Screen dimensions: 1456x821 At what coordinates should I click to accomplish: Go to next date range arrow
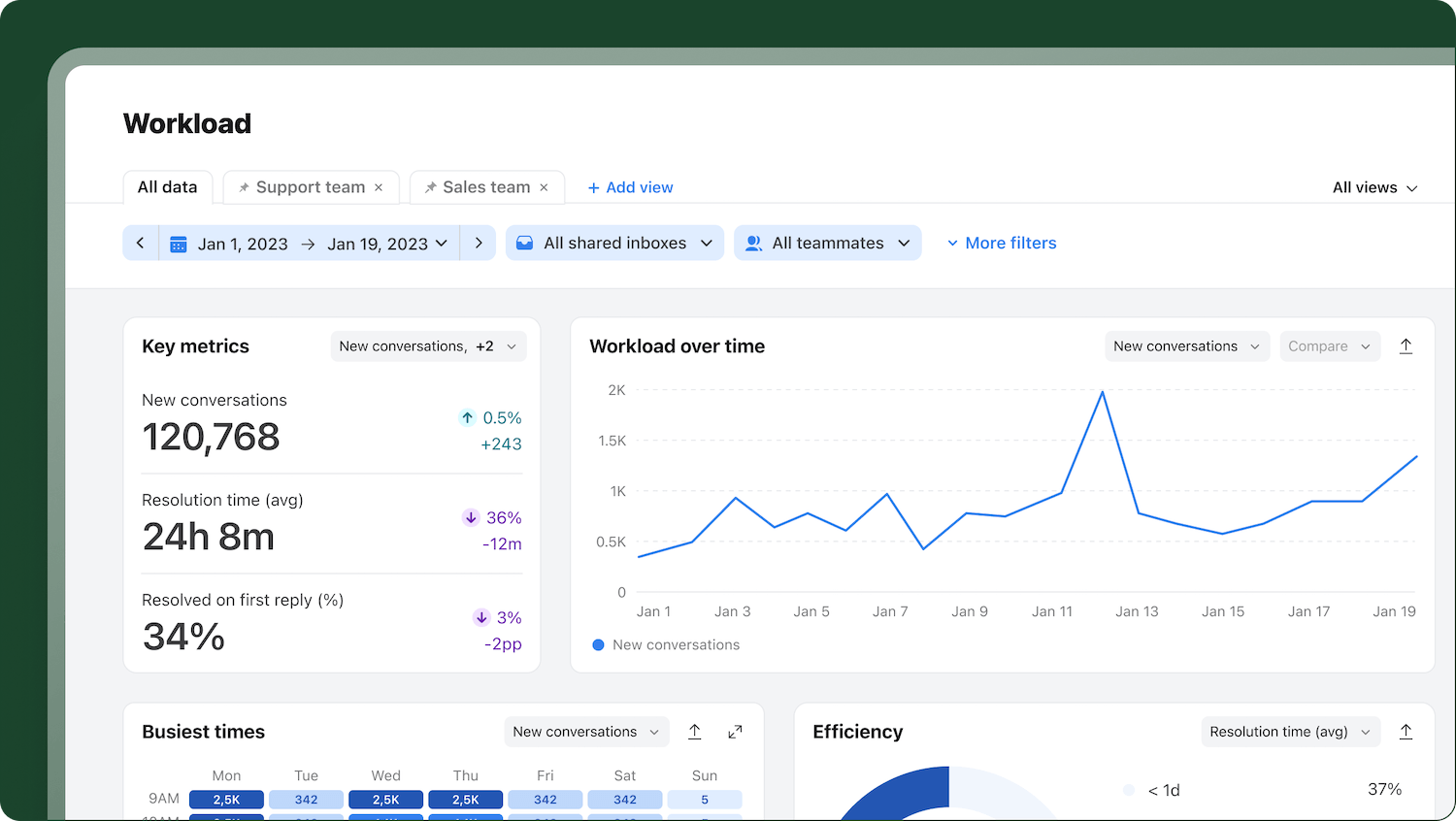click(479, 244)
